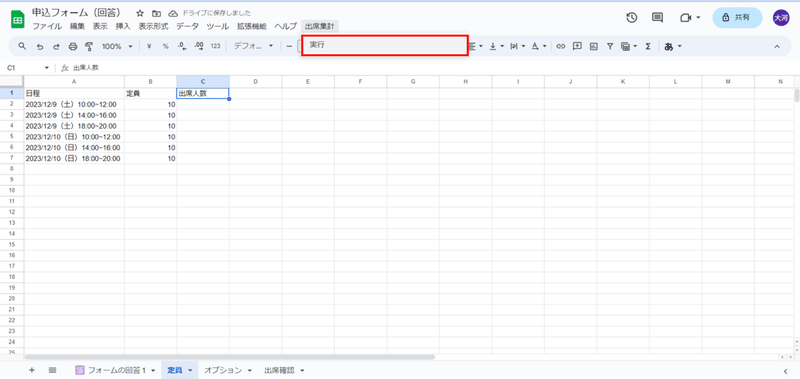This screenshot has width=800, height=379.
Task: Star the 申込フォーム document
Action: pyautogui.click(x=140, y=13)
